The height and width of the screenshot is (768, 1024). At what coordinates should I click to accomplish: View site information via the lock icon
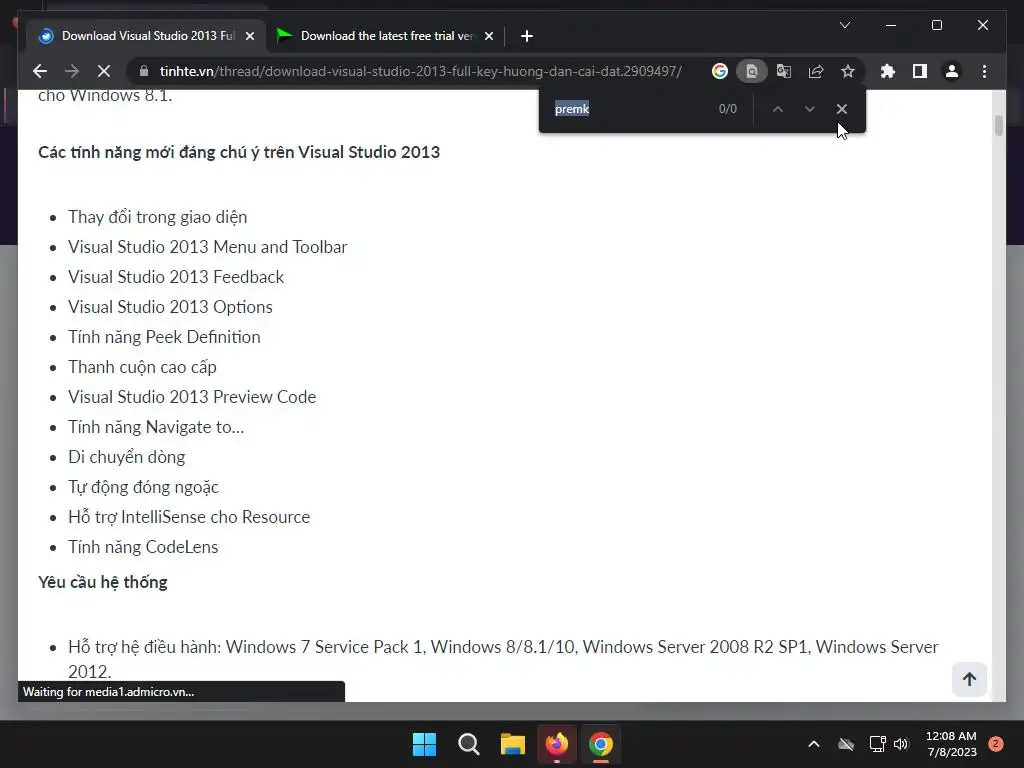tap(144, 71)
